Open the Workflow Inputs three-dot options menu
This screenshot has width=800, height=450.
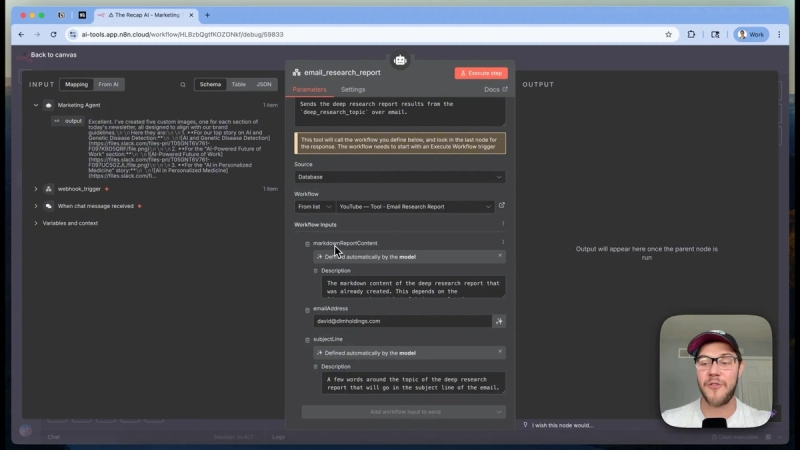point(503,223)
